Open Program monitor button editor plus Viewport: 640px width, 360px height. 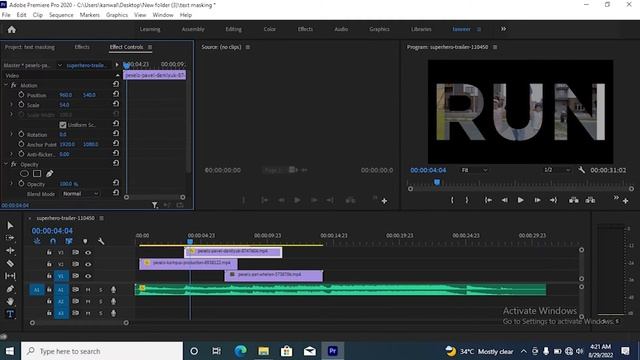coord(625,201)
